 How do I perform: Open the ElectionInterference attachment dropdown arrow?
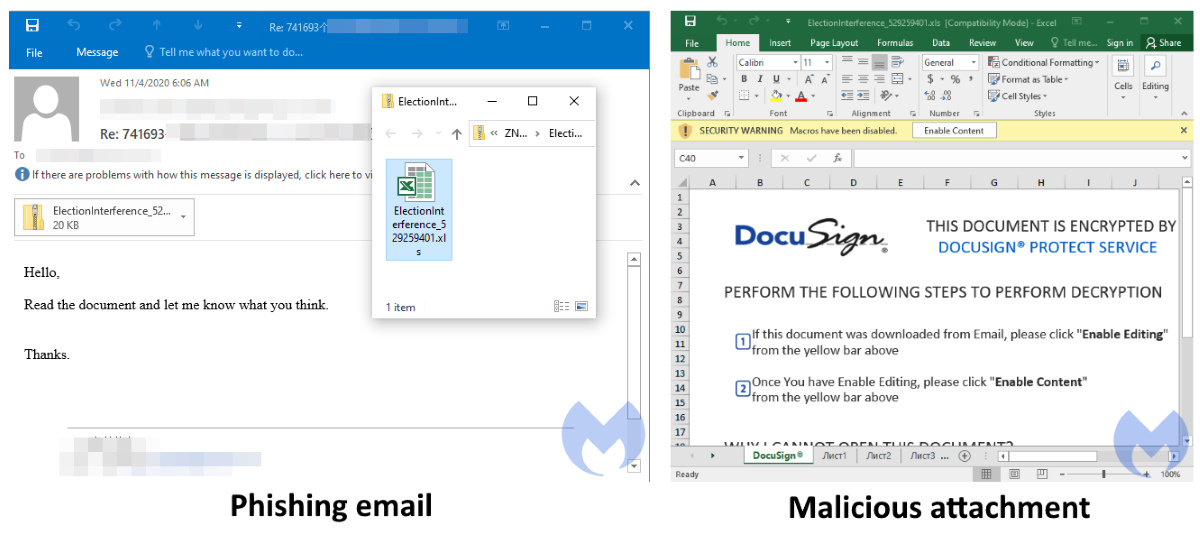(x=184, y=218)
